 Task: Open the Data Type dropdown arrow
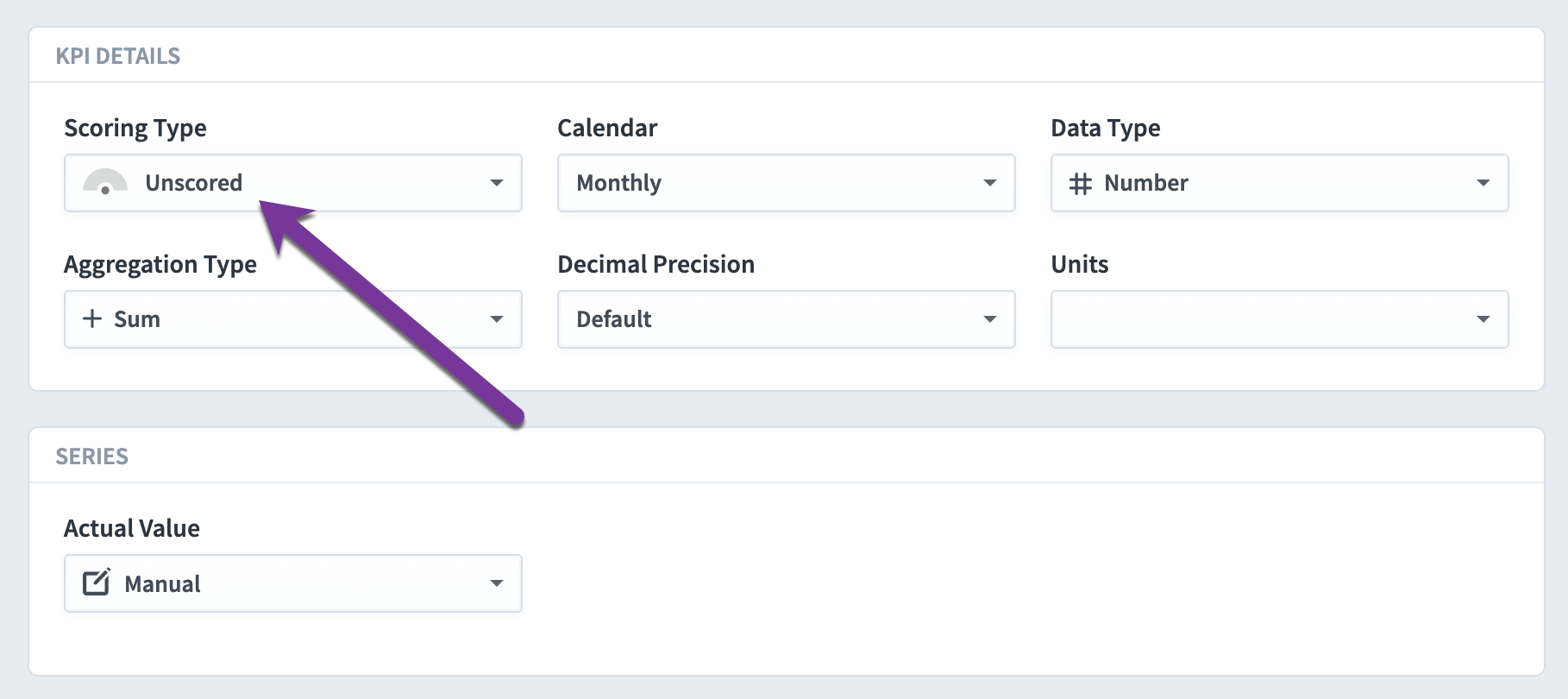click(x=1483, y=183)
